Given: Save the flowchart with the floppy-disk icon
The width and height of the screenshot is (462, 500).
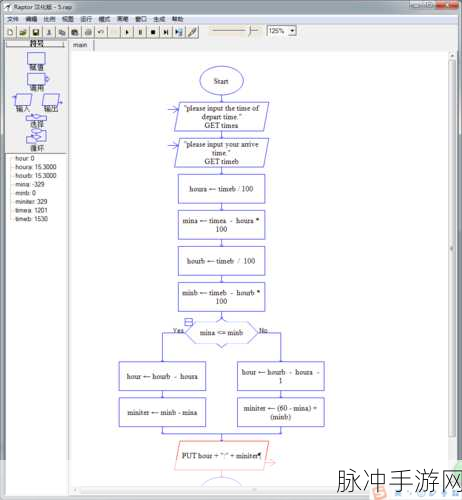Looking at the screenshot, I should pos(36,32).
